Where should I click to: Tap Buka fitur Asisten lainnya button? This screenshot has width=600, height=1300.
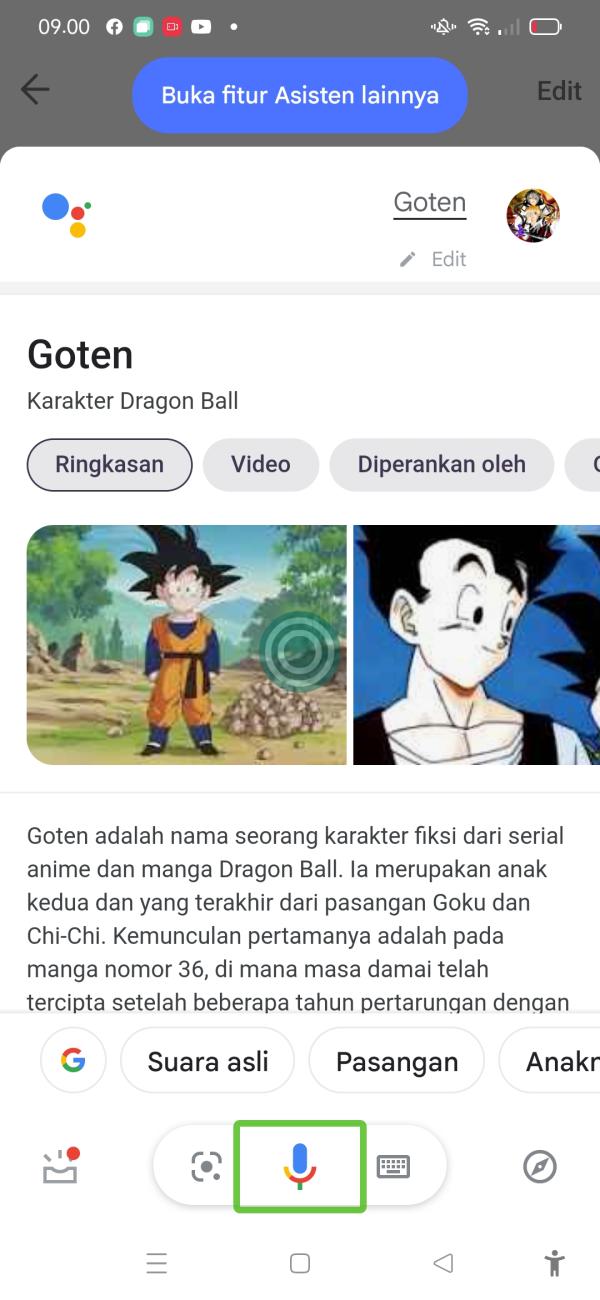point(300,96)
